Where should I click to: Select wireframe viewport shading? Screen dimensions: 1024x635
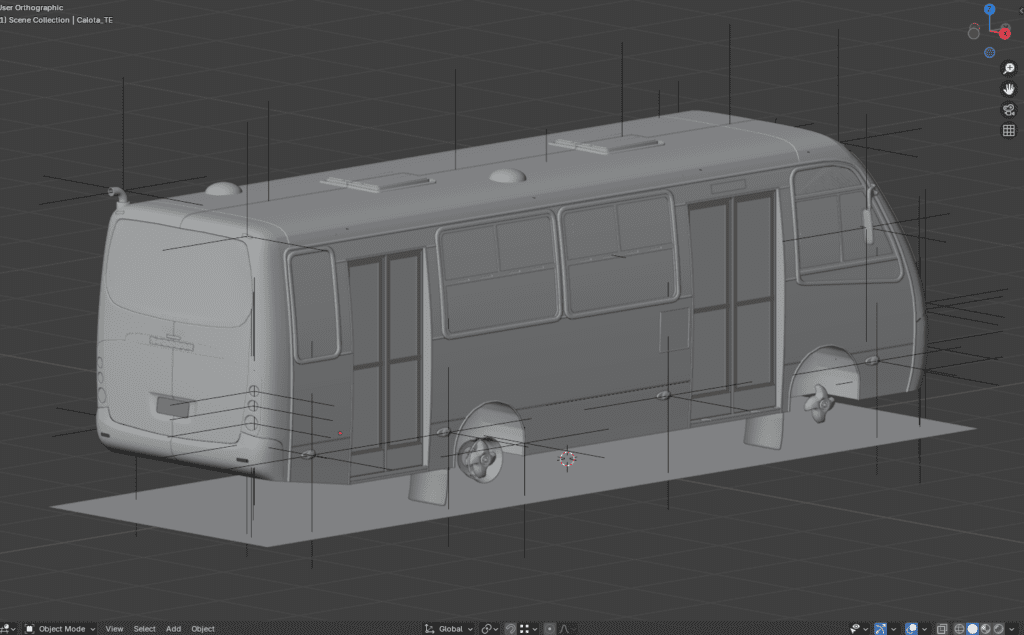pos(960,629)
